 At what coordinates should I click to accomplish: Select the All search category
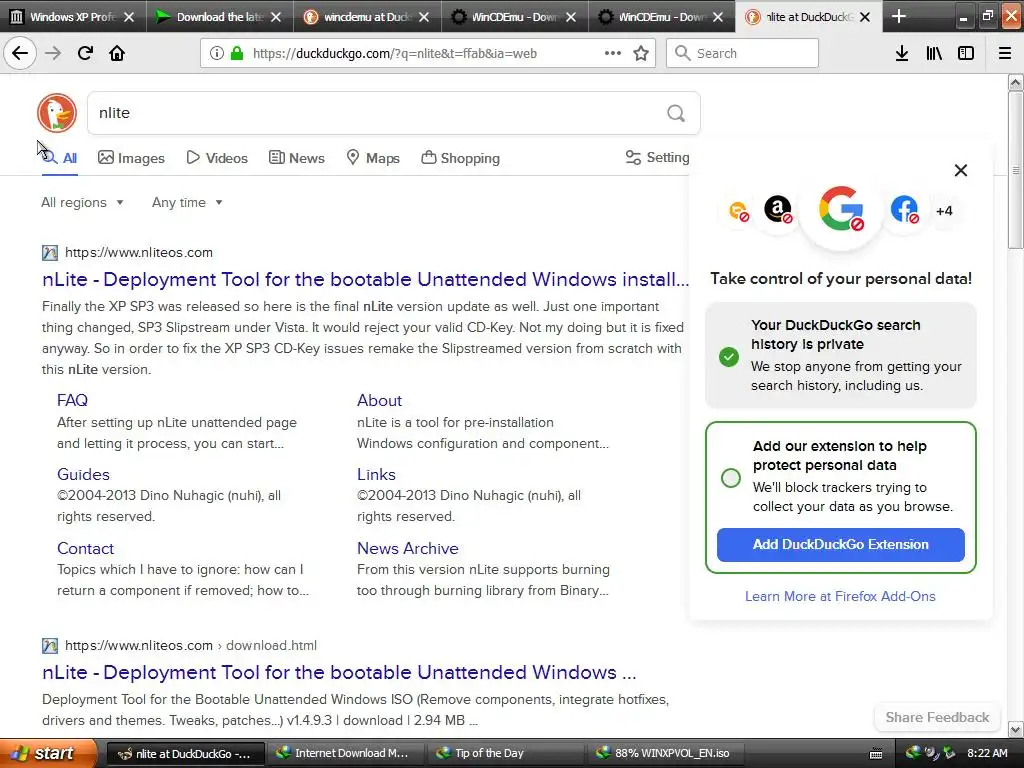60,158
